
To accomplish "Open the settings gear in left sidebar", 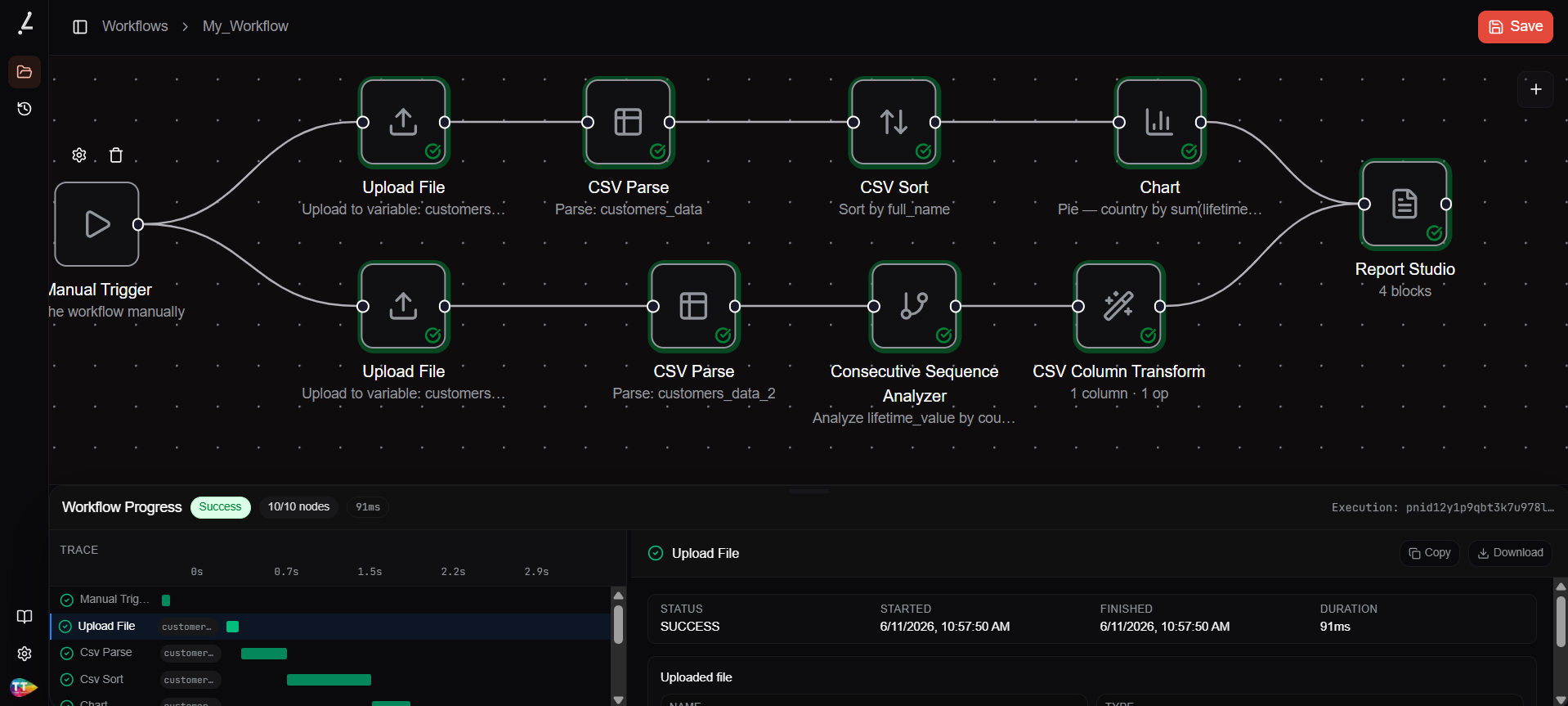I will click(x=25, y=654).
